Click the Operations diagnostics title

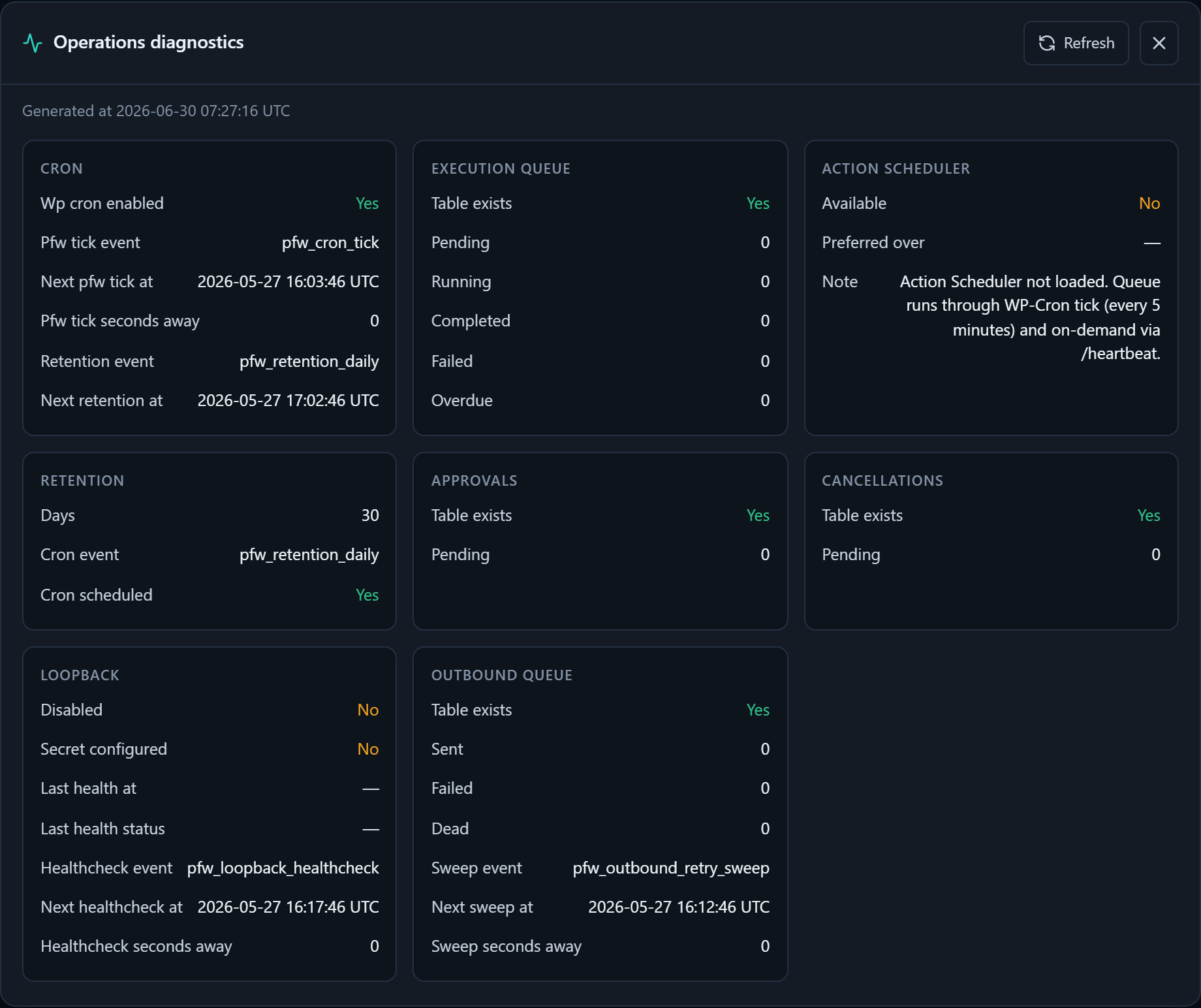pyautogui.click(x=148, y=42)
